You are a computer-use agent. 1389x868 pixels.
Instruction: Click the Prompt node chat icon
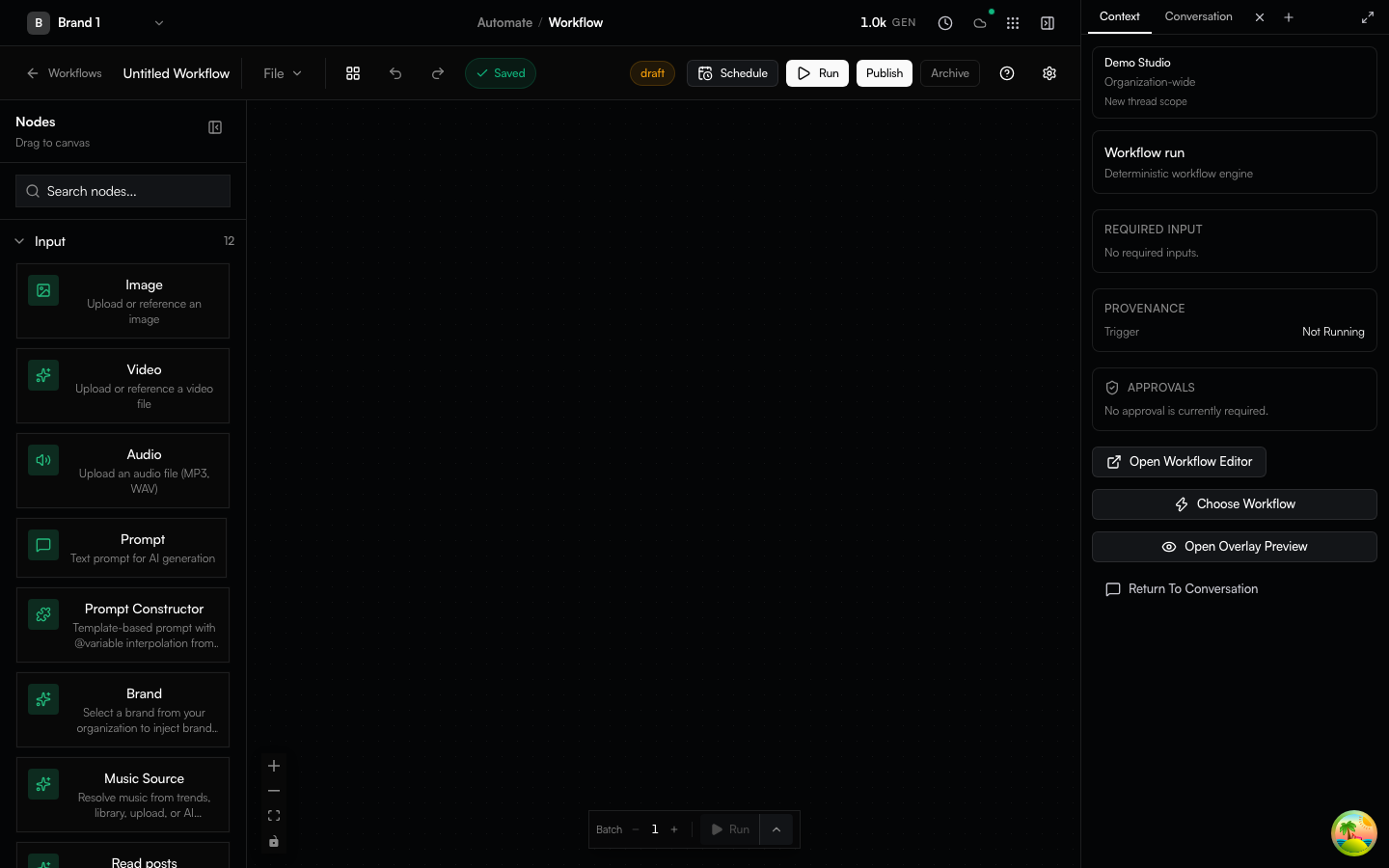(x=43, y=545)
